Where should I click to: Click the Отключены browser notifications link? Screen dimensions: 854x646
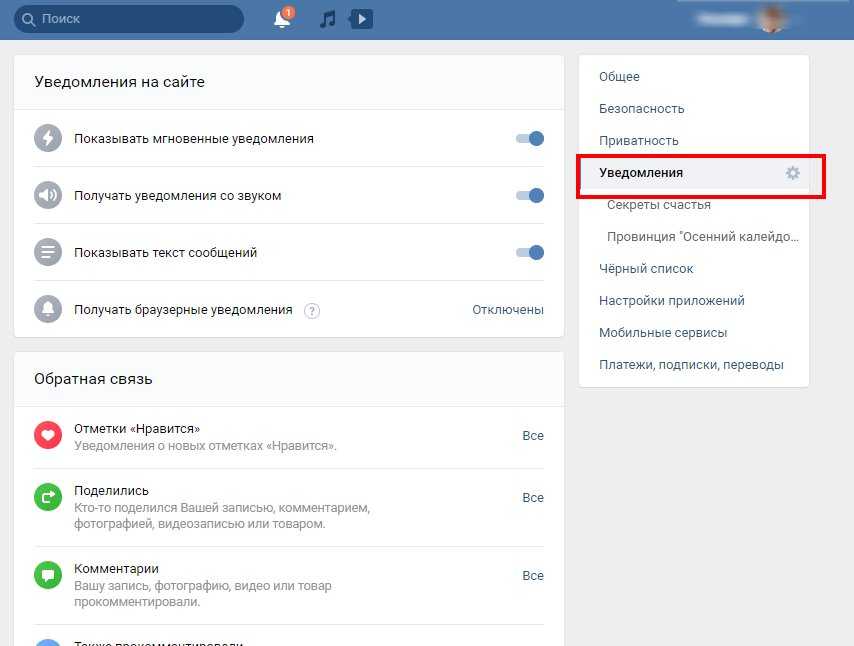[508, 310]
